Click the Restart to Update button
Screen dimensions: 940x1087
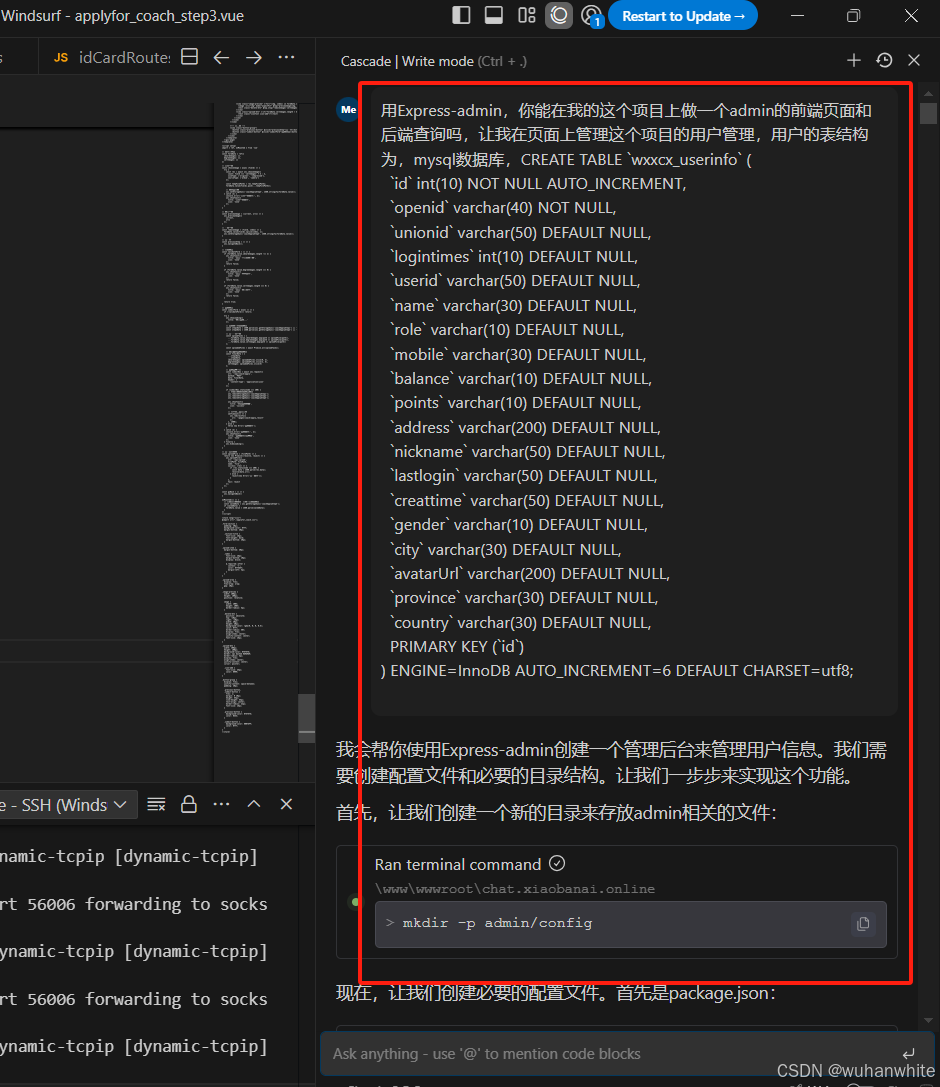click(x=683, y=16)
